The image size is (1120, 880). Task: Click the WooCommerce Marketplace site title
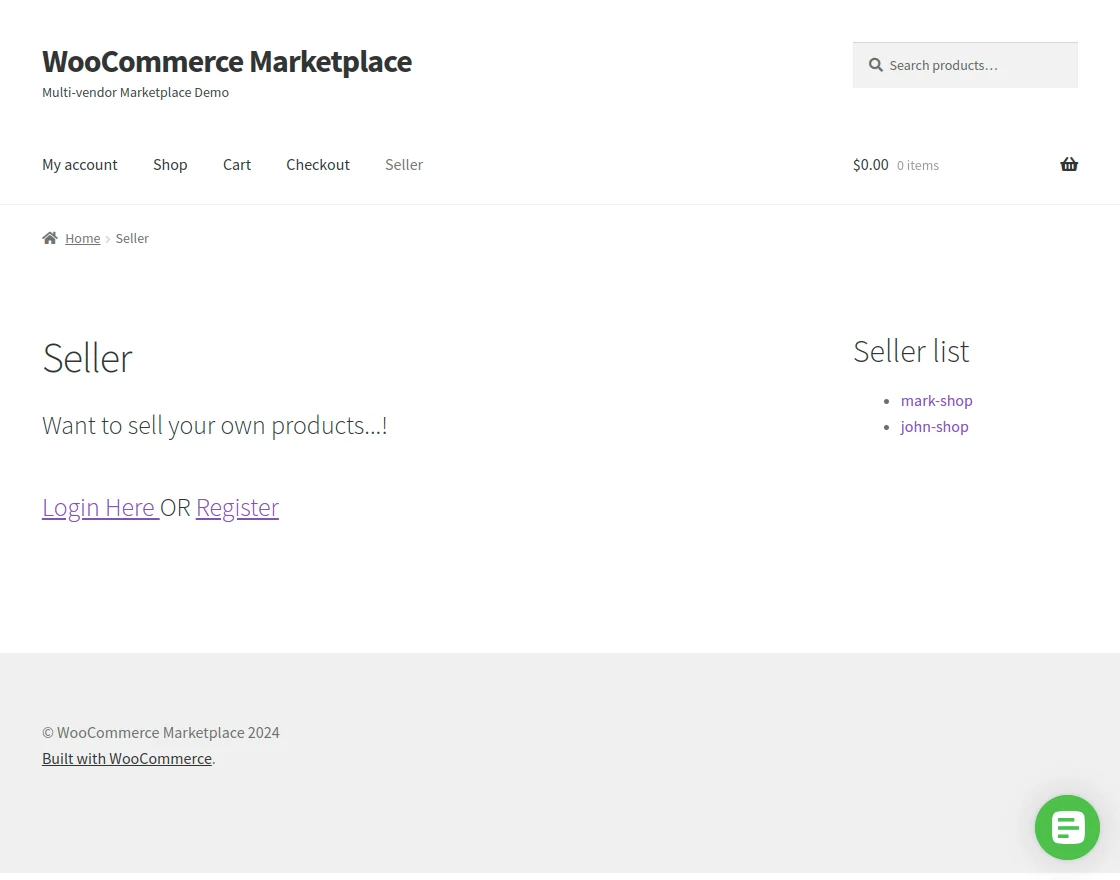pos(227,61)
